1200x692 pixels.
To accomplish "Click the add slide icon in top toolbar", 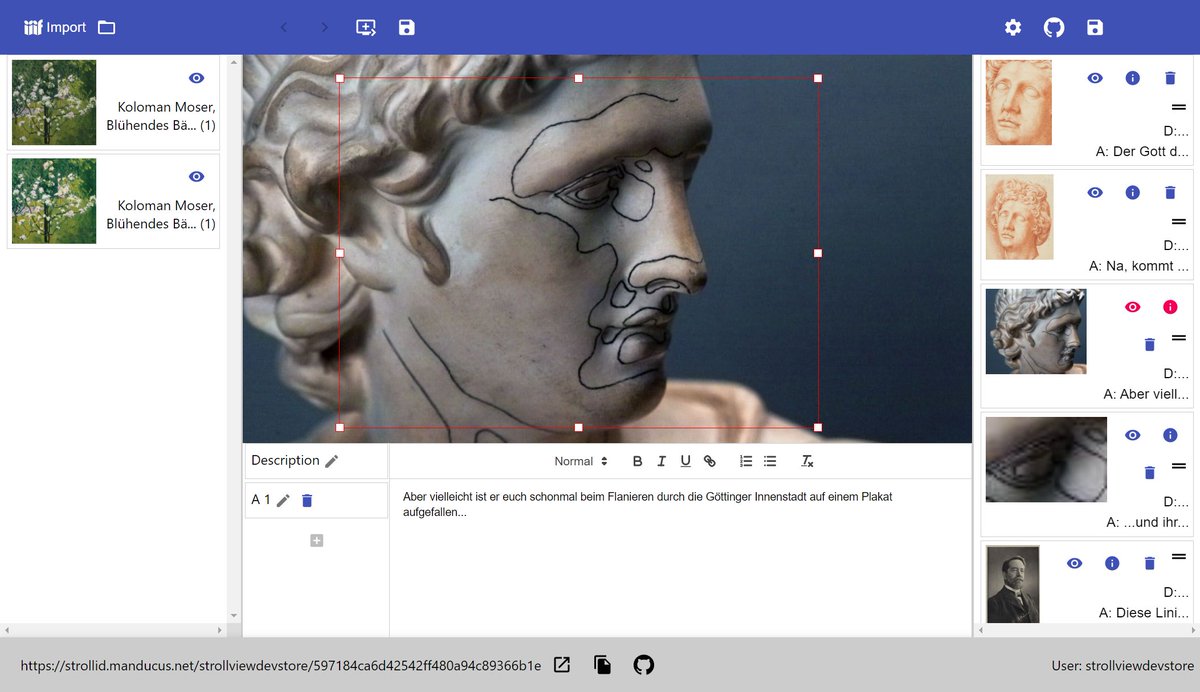I will tap(366, 27).
